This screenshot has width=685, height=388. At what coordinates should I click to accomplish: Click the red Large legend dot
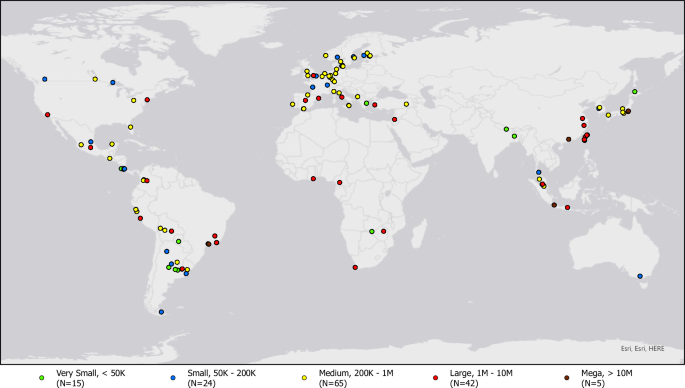[436, 378]
